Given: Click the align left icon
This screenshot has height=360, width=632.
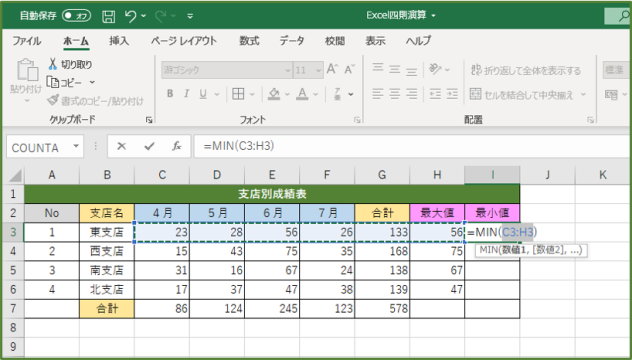Looking at the screenshot, I should (x=378, y=94).
